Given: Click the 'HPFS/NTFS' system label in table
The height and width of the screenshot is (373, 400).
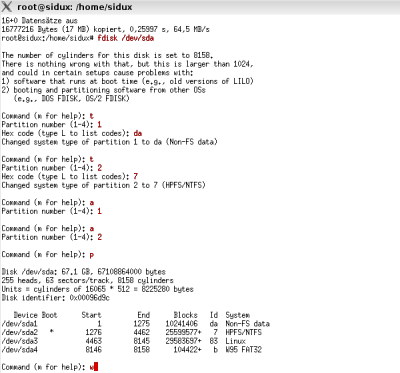Looking at the screenshot, I should tap(244, 332).
